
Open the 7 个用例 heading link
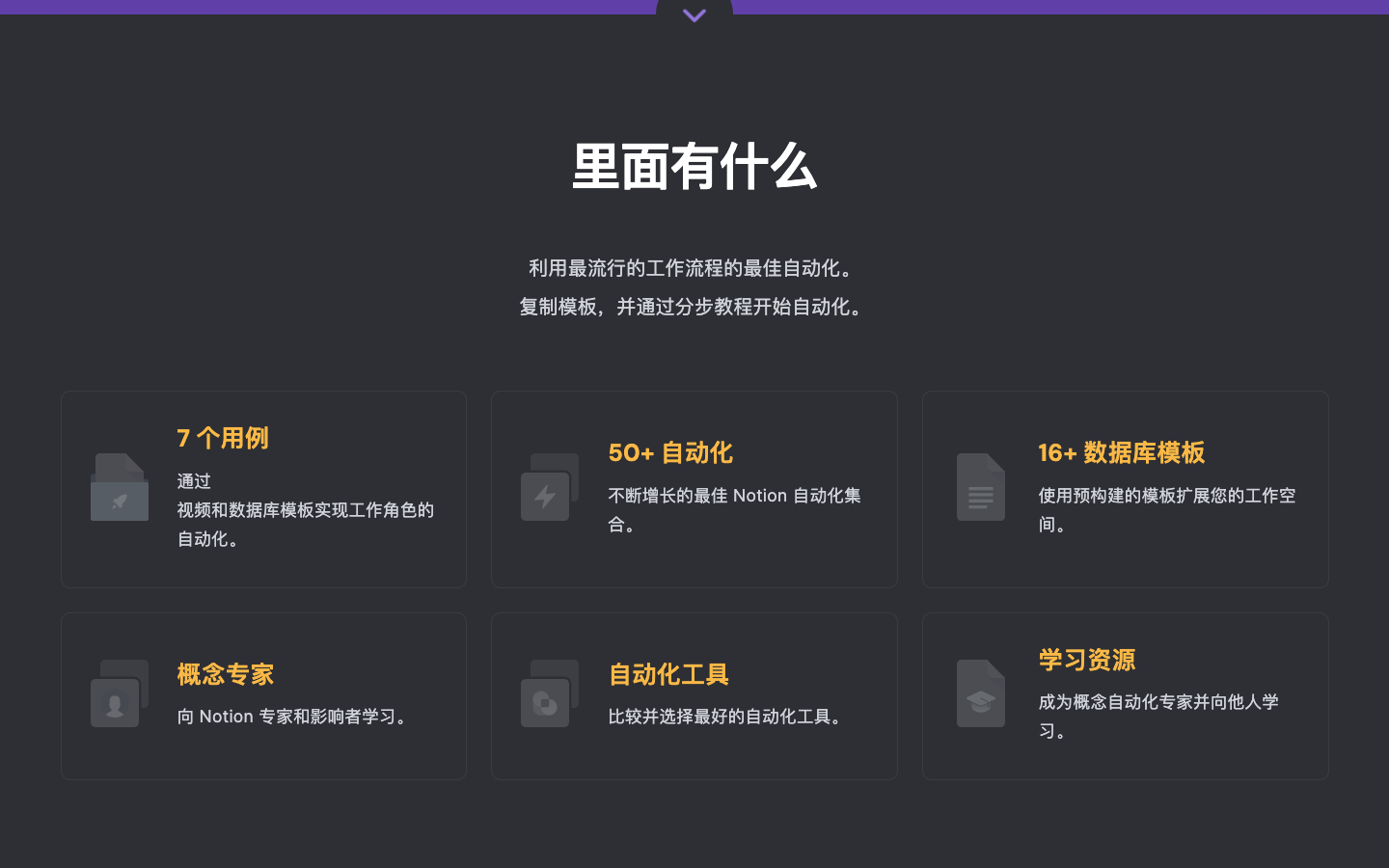[x=223, y=438]
